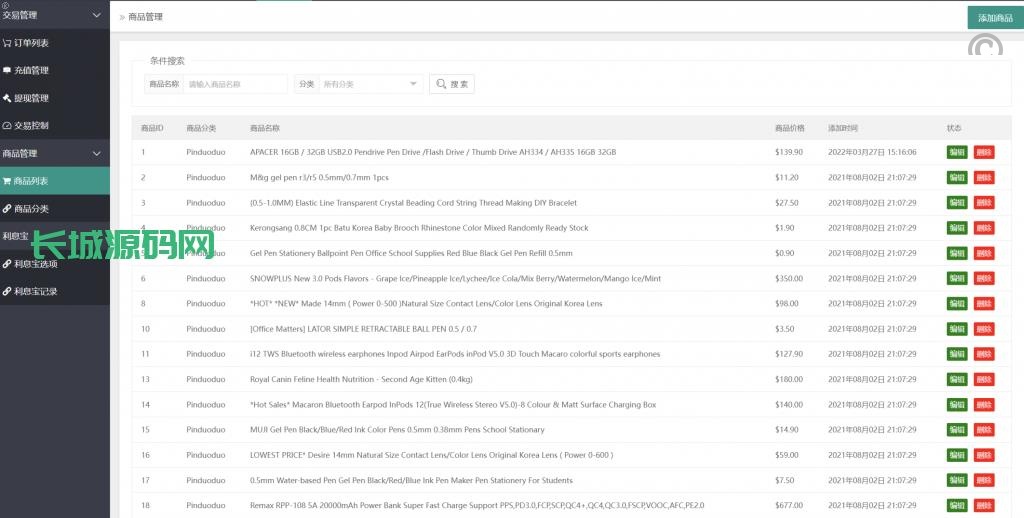This screenshot has height=518, width=1024.
Task: Open the 分类 所有分类 dropdown
Action: point(371,84)
